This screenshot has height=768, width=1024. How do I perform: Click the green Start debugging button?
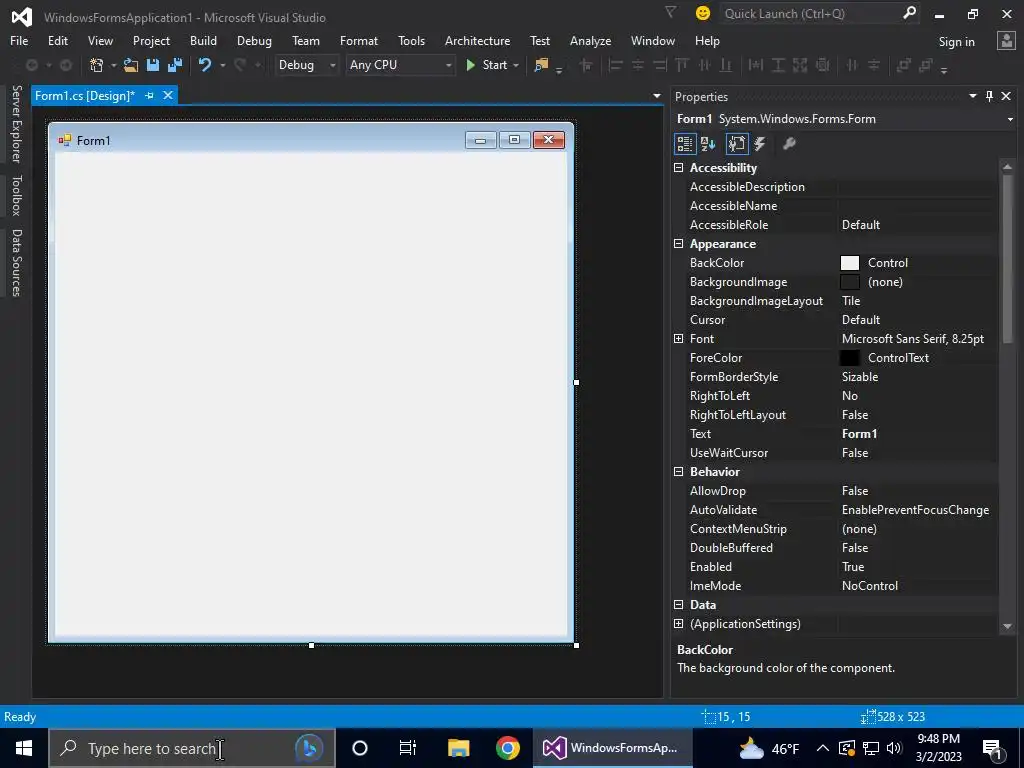(x=488, y=65)
